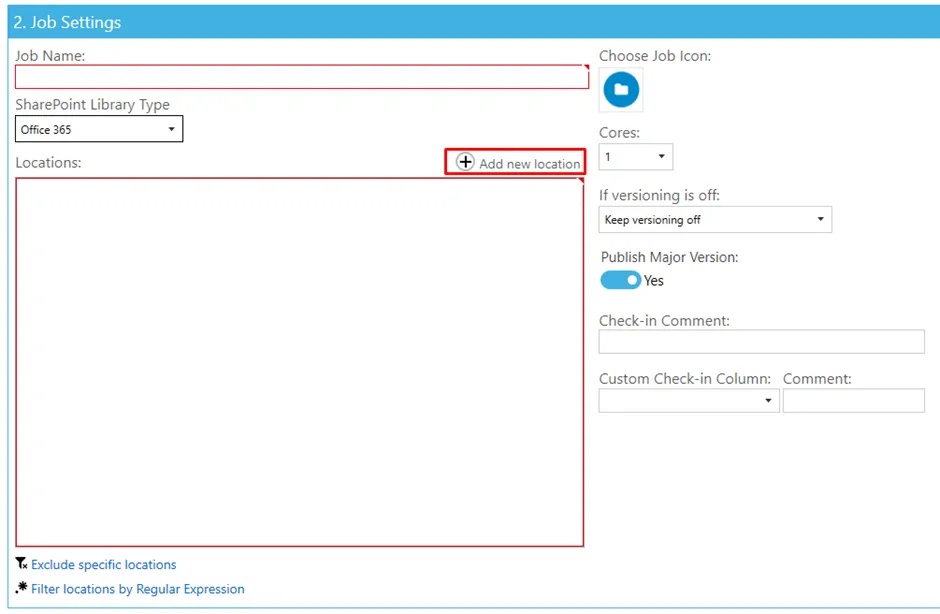
Task: Open the If versioning is off dropdown
Action: (x=715, y=220)
